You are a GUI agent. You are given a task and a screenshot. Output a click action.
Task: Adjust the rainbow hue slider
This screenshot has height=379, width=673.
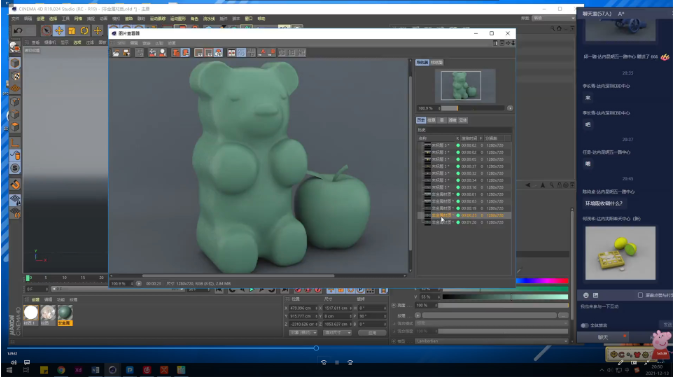click(542, 281)
